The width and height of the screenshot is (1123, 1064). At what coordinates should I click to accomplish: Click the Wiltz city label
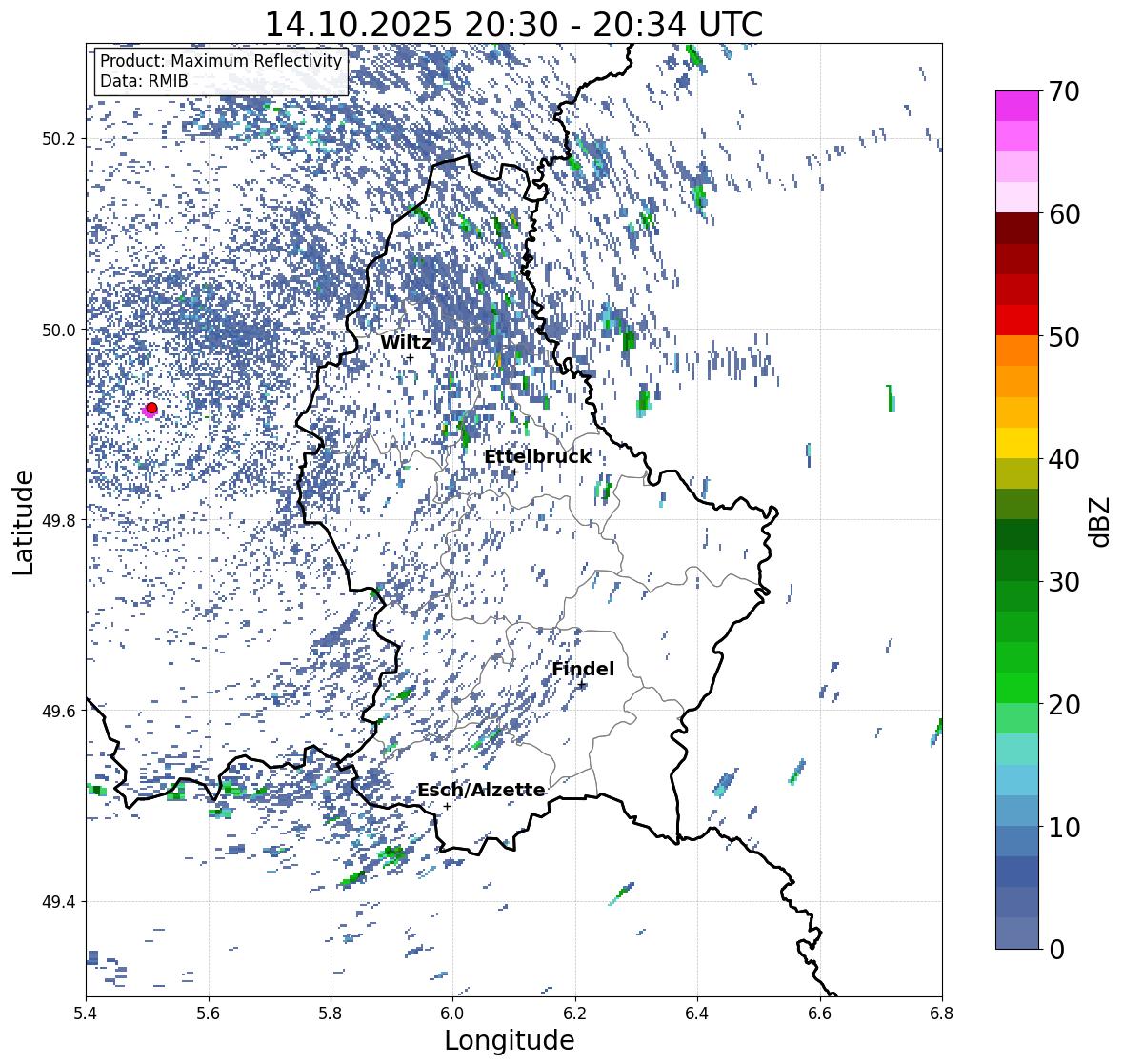(406, 342)
